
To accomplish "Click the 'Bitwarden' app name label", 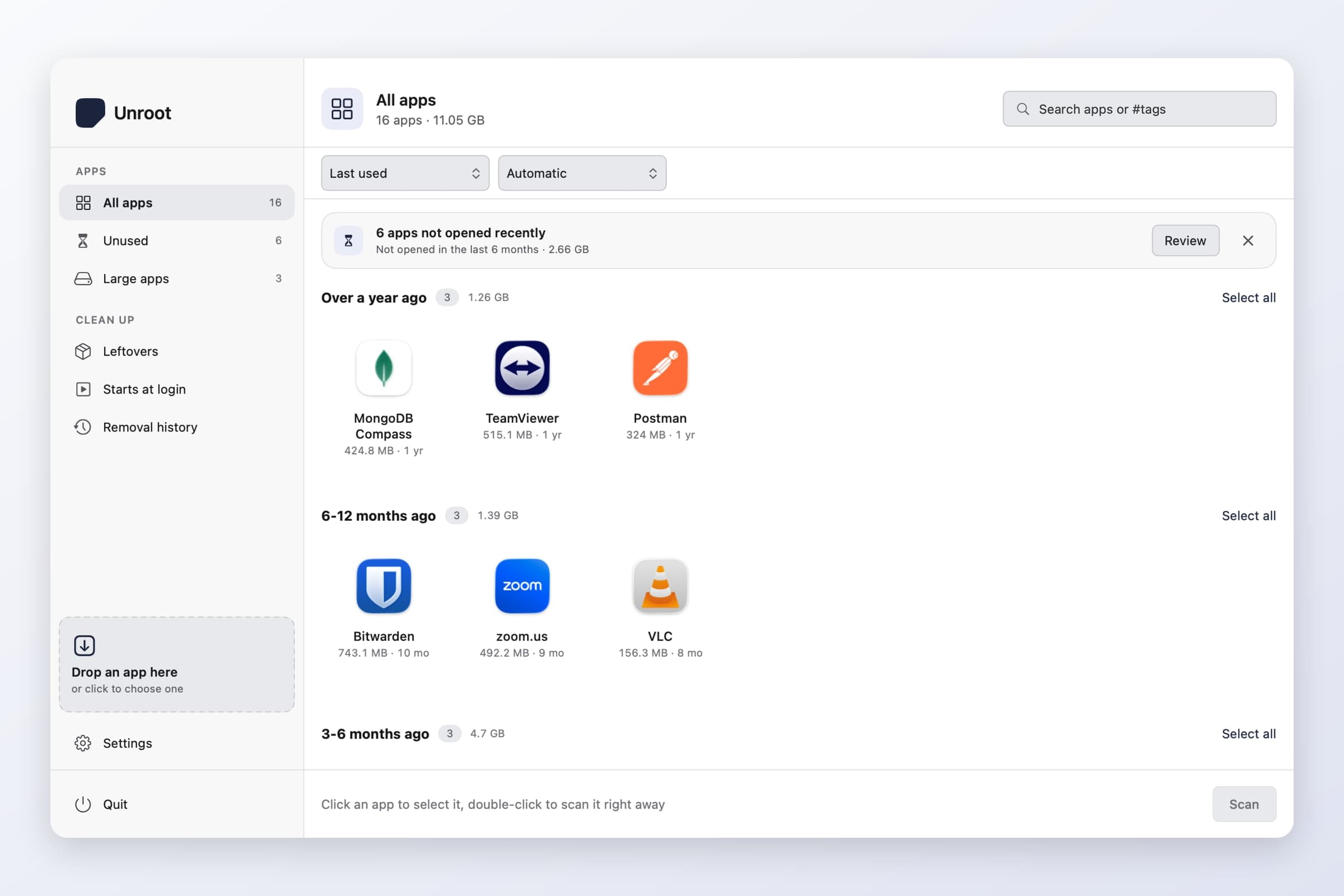I will (384, 636).
